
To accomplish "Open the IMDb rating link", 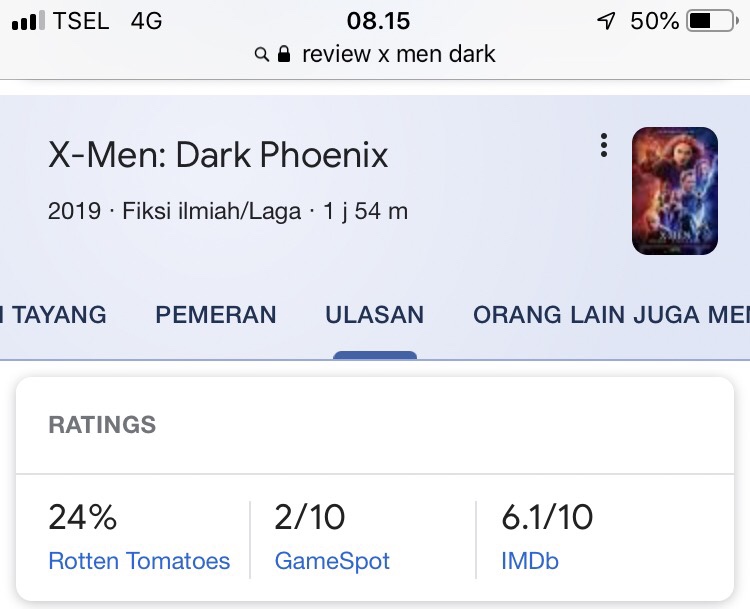I will click(x=530, y=562).
